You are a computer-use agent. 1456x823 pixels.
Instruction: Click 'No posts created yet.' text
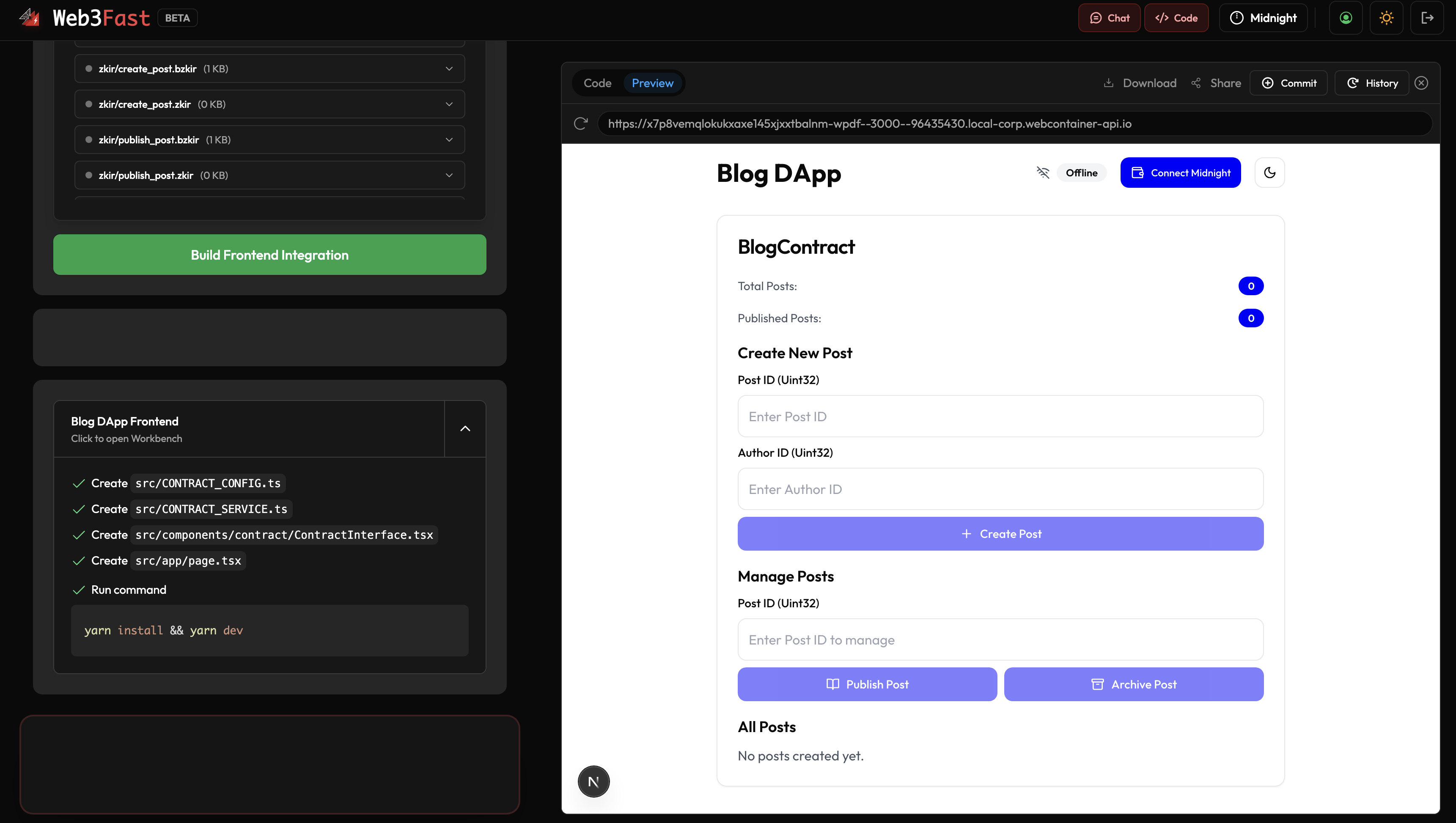(800, 756)
